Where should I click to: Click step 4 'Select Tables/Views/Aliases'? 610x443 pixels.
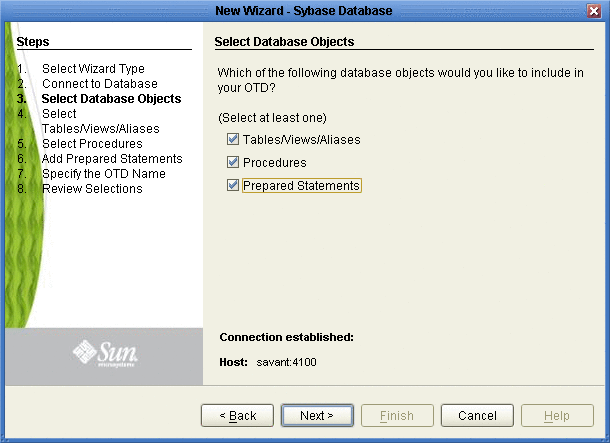click(100, 121)
